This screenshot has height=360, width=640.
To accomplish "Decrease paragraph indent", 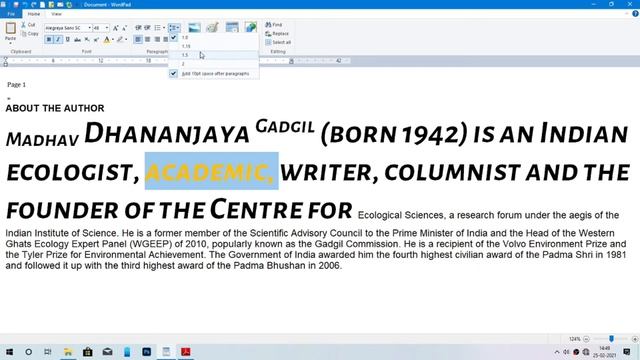I will click(138, 28).
